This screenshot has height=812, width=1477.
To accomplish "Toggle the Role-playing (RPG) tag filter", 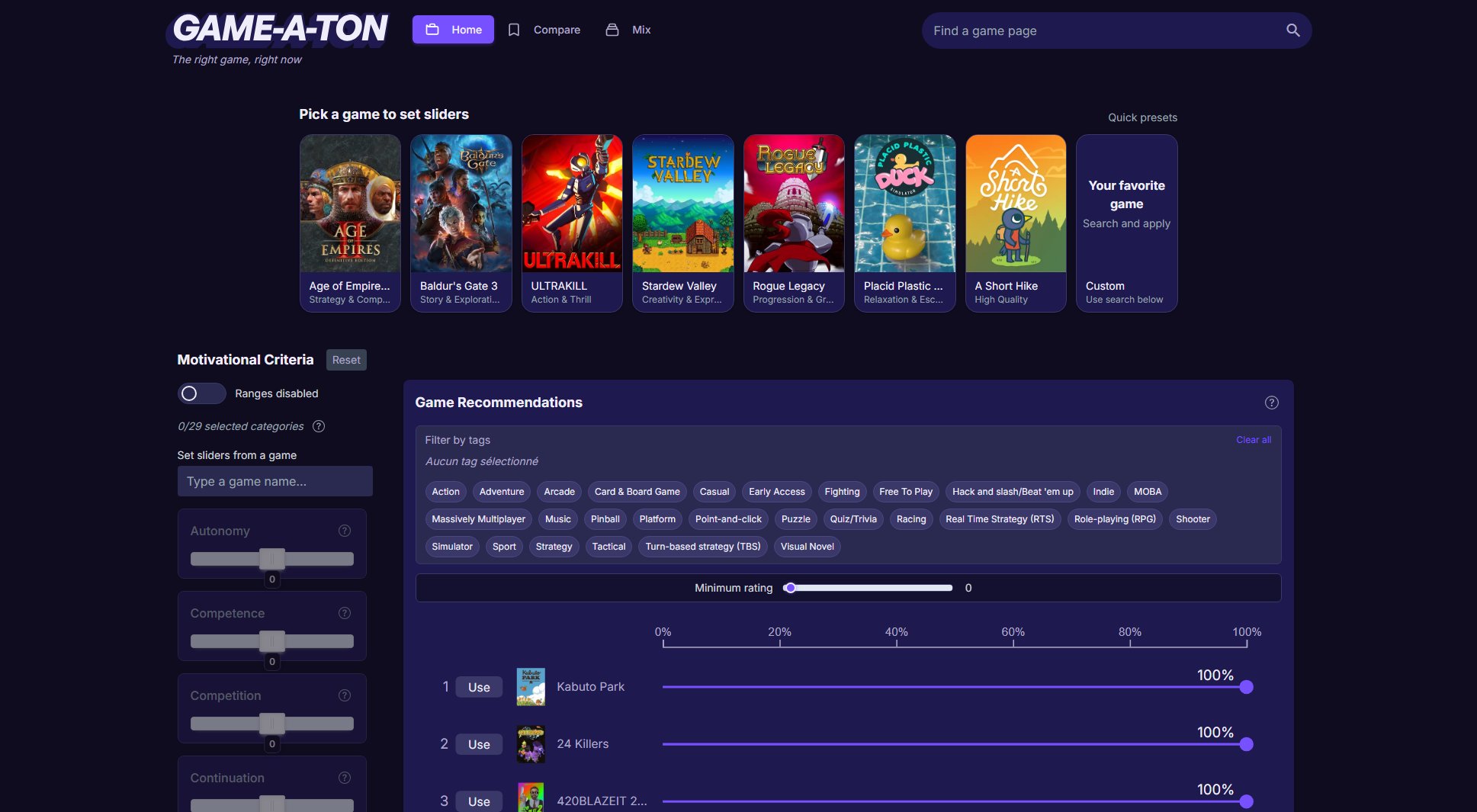I will (x=1114, y=519).
